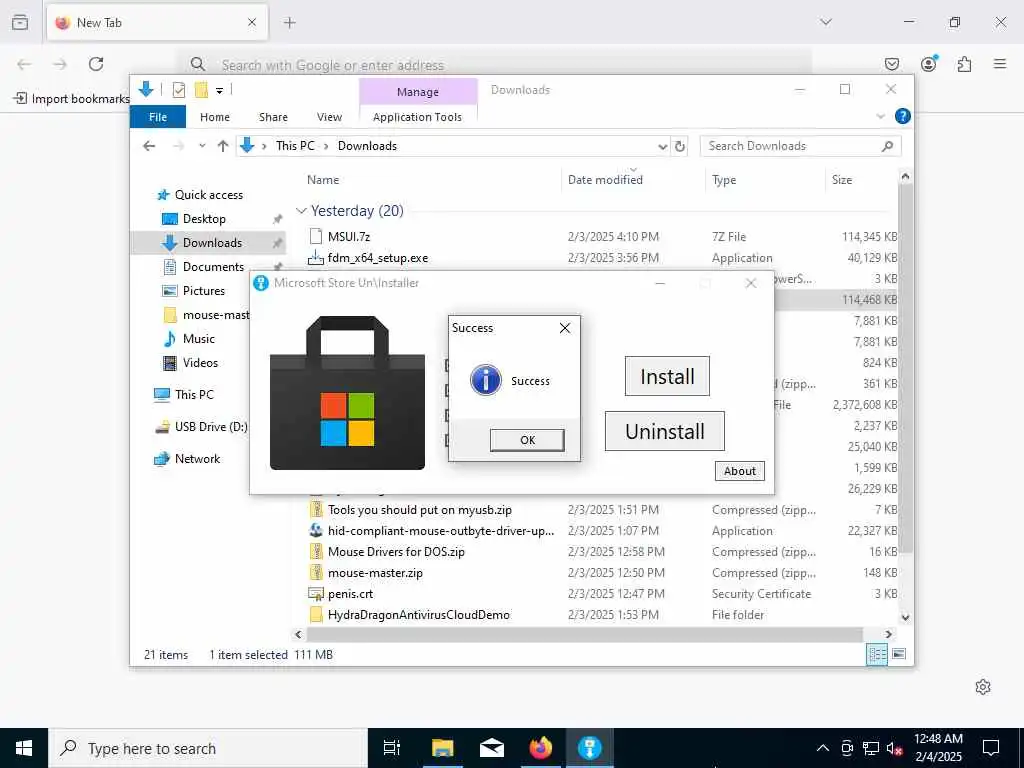Viewport: 1024px width, 768px height.
Task: Open the Firefox hamburger menu
Action: [1000, 64]
